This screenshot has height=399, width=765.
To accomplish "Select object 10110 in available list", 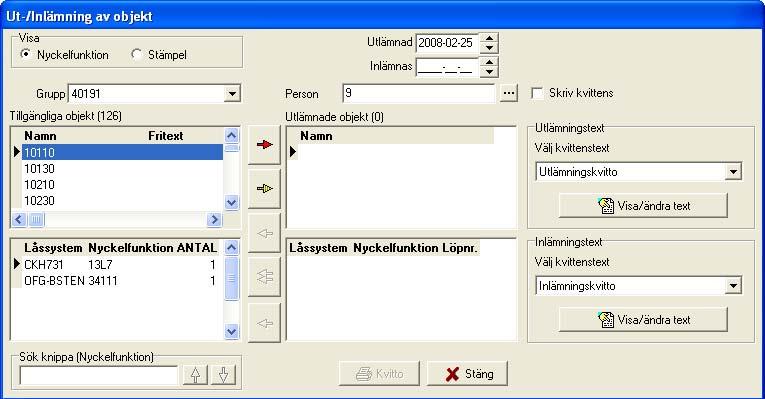I will point(122,153).
